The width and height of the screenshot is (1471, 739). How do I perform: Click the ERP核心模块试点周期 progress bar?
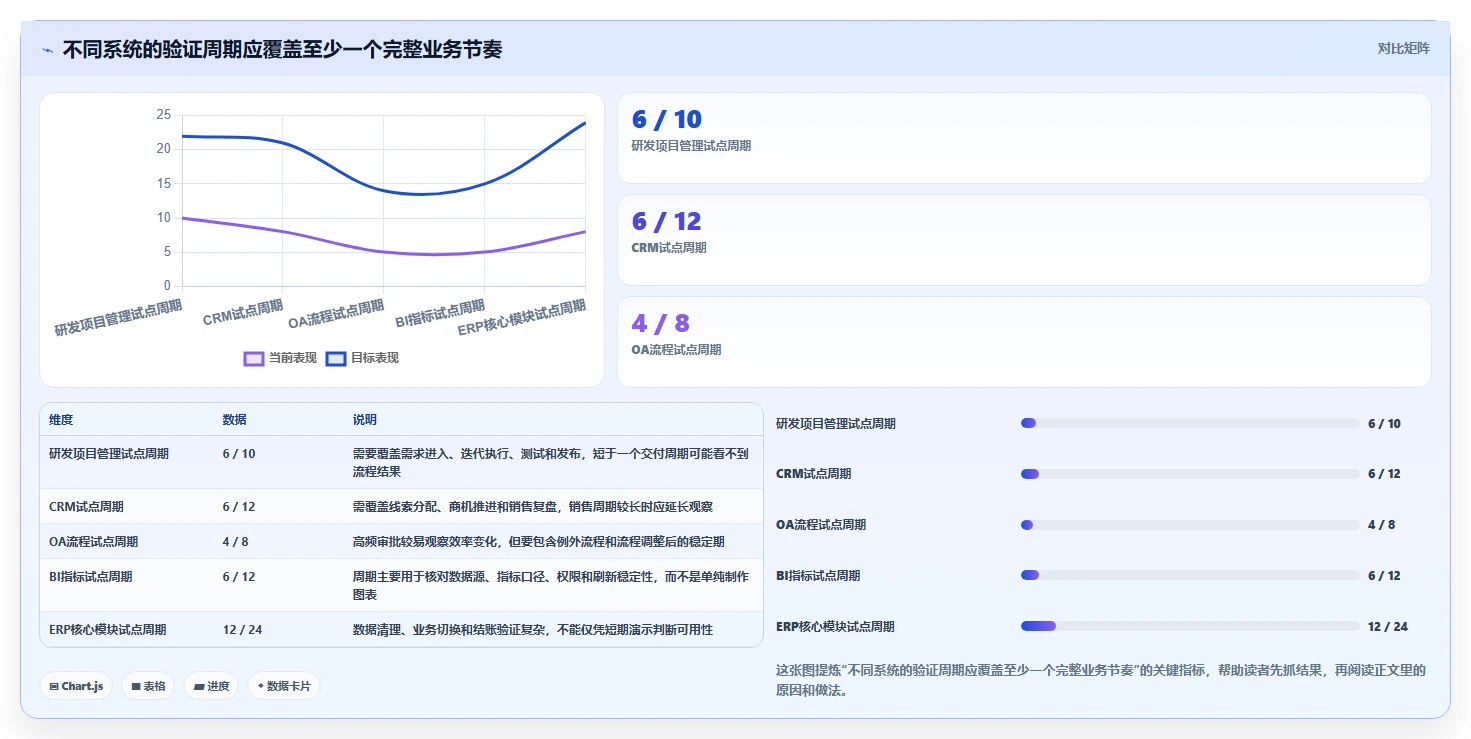[1190, 626]
